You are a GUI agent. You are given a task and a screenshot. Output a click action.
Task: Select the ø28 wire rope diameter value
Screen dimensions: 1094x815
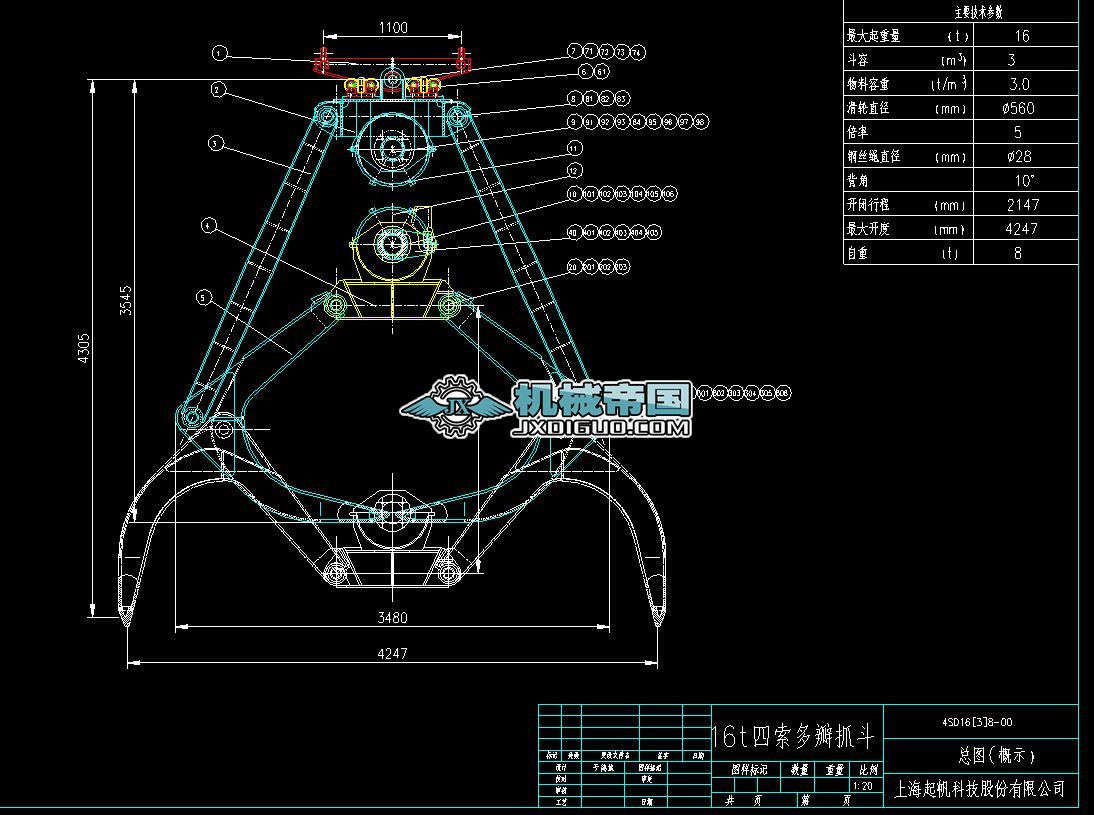coord(1021,156)
